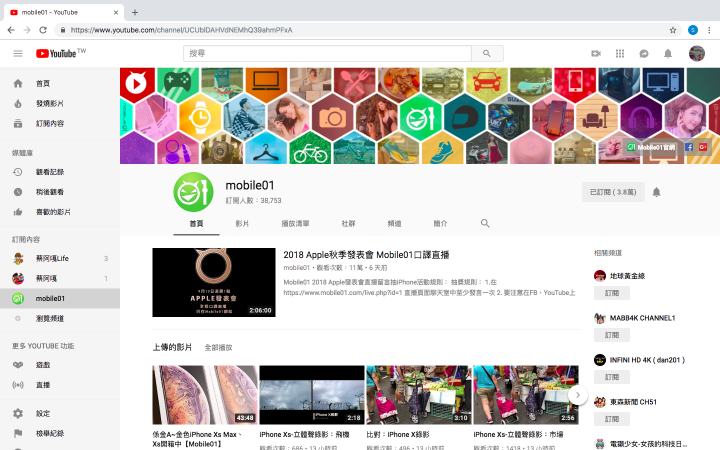Screen dimensions: 720x450
Task: Open the 2018 Apple秋季發表會 video title
Action: (366, 255)
